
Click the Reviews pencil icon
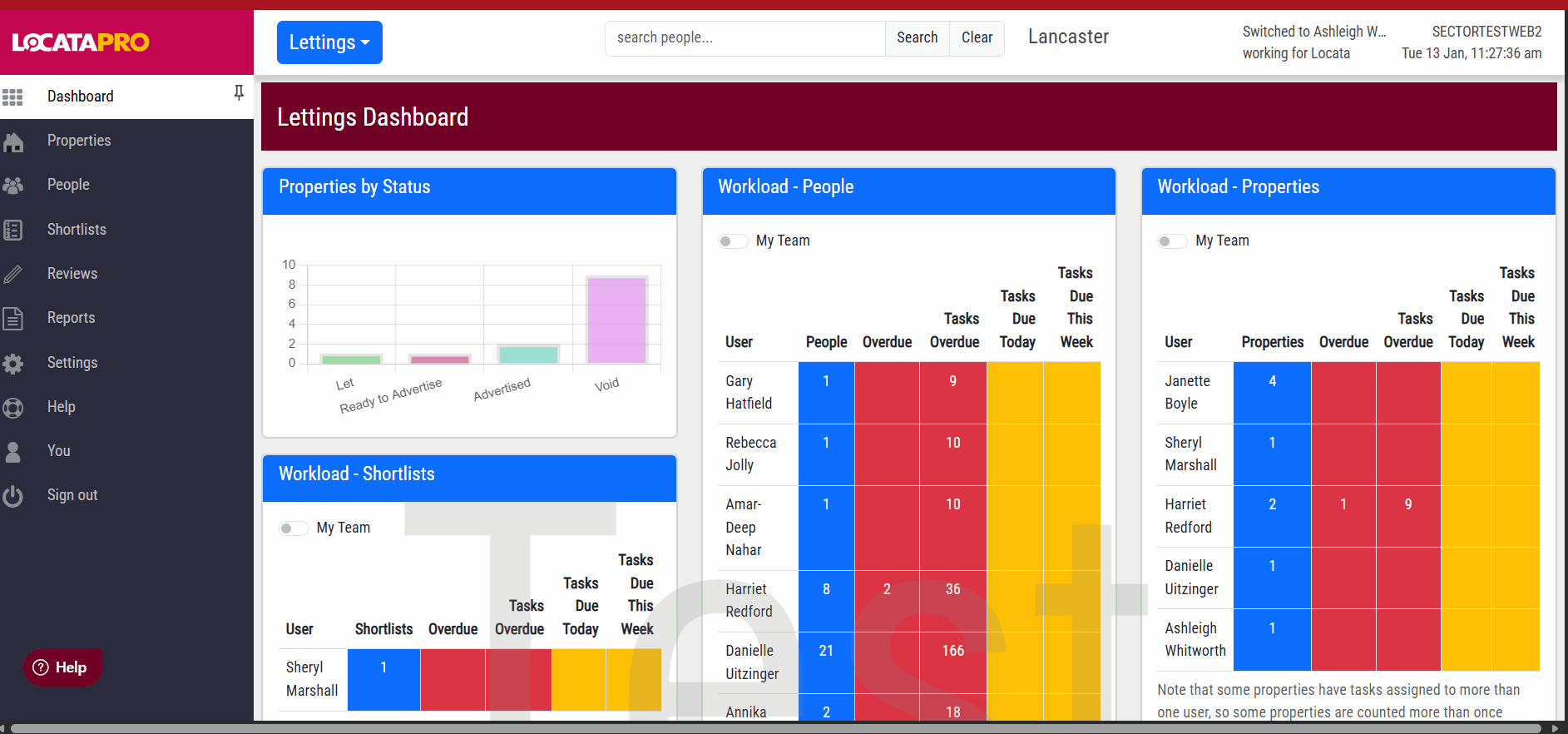click(12, 274)
